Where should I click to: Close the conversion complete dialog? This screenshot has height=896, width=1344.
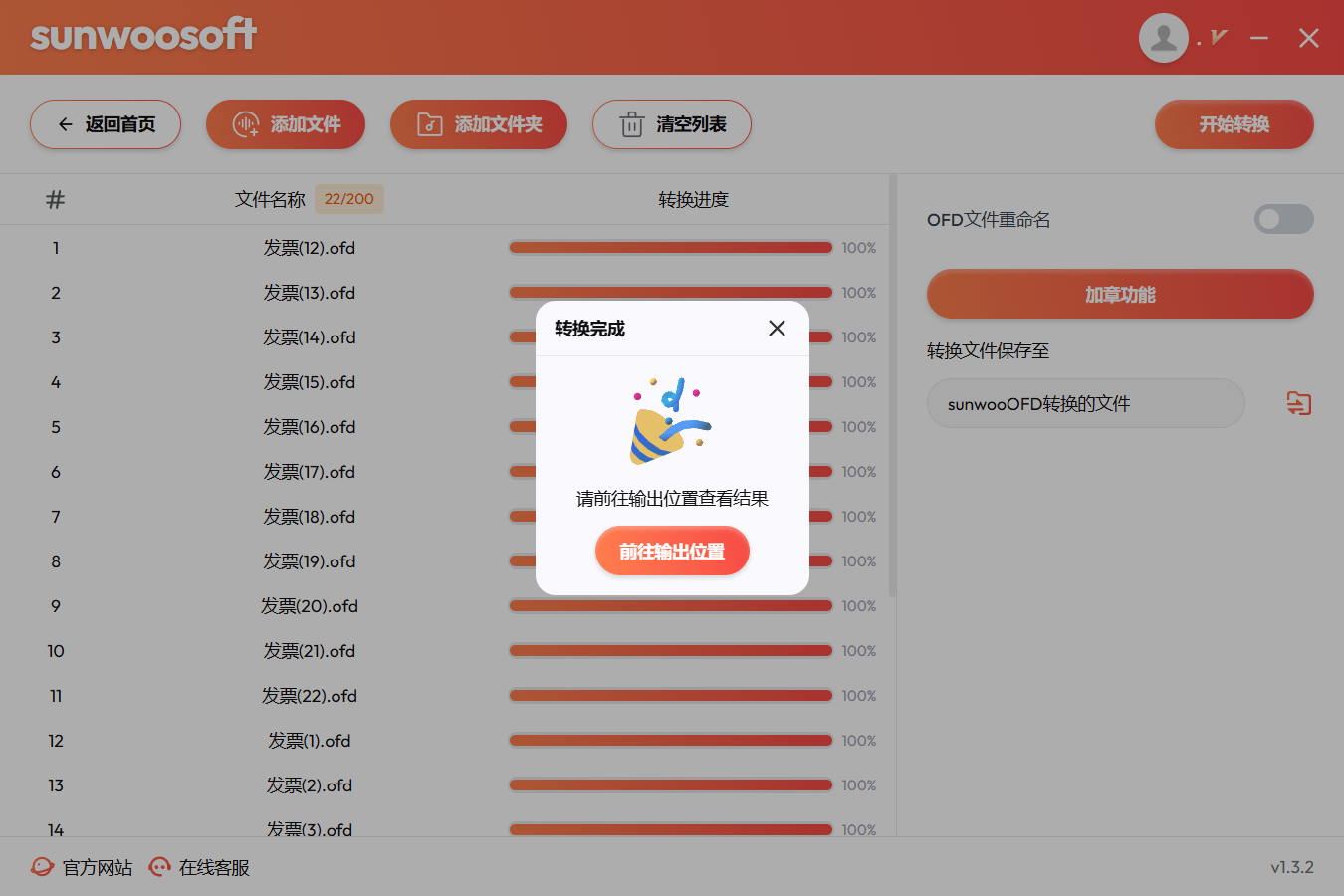click(777, 329)
